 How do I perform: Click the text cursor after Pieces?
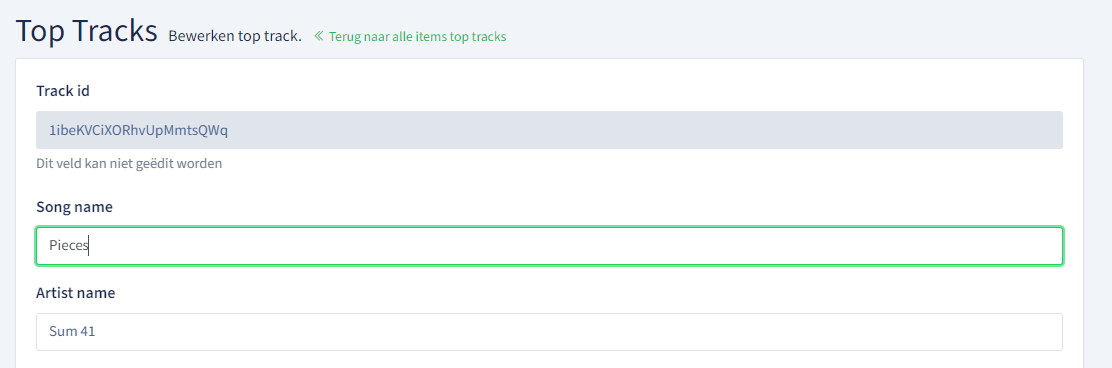pos(89,246)
